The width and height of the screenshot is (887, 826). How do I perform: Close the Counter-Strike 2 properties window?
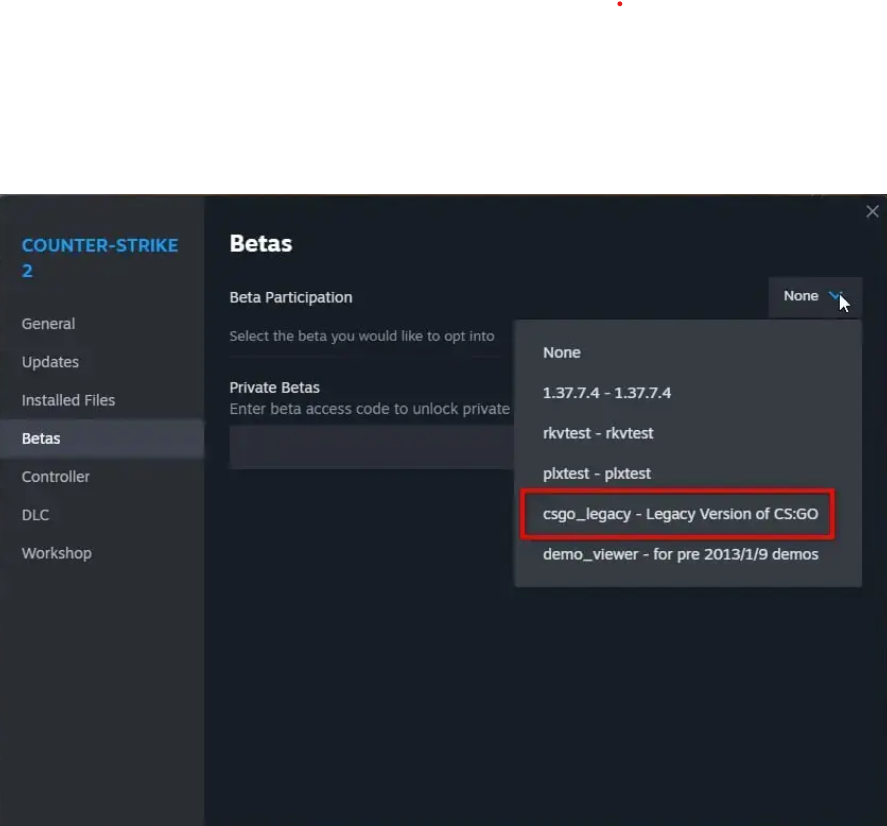(x=872, y=212)
